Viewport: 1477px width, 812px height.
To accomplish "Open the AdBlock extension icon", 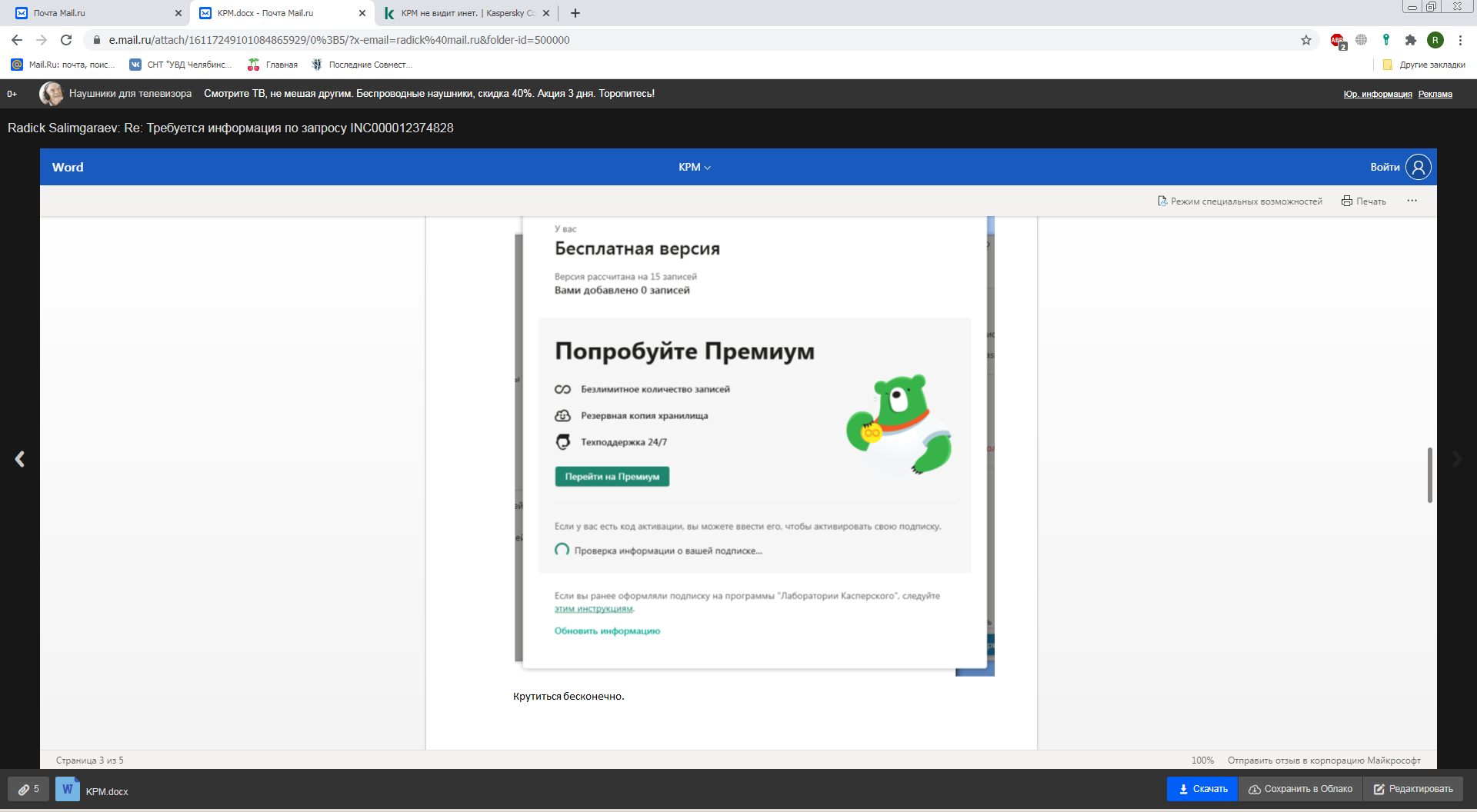I will click(1338, 41).
